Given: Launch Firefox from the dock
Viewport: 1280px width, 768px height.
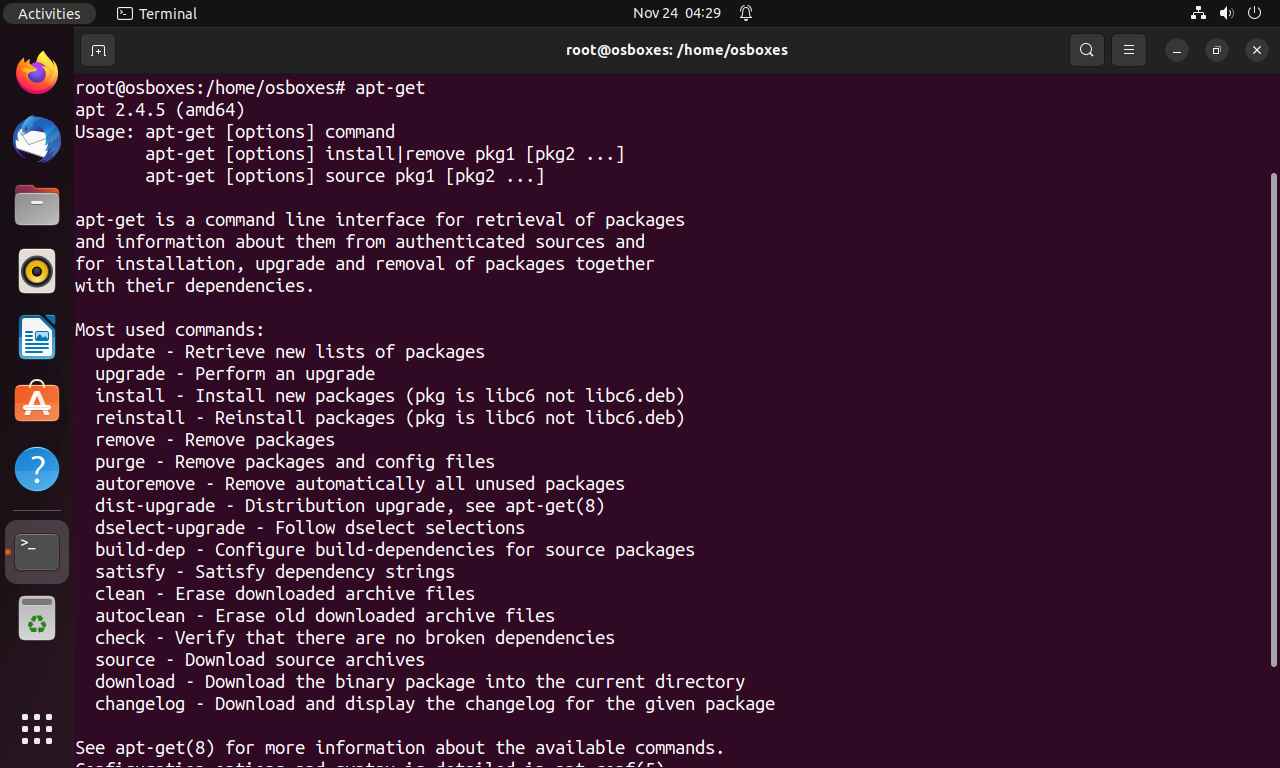Looking at the screenshot, I should click(x=37, y=74).
